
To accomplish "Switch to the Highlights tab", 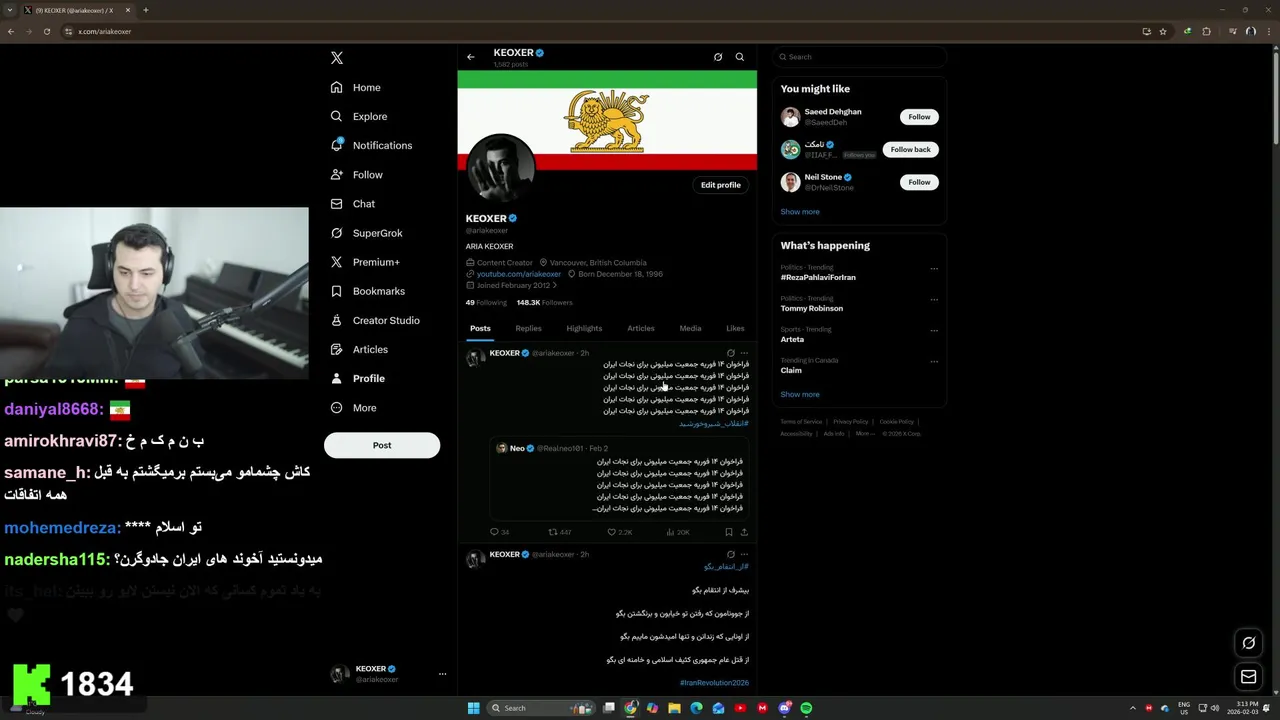I will click(584, 329).
